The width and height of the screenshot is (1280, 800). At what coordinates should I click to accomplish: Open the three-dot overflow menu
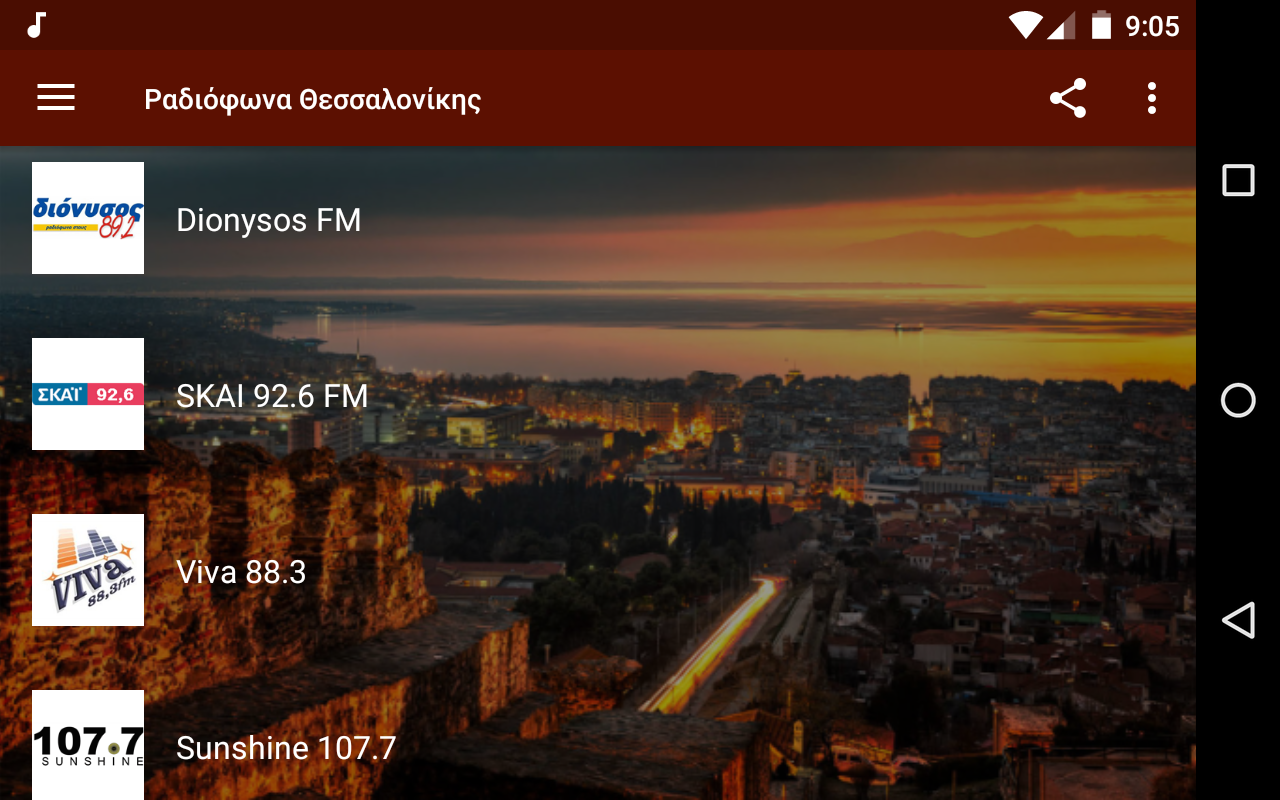click(x=1152, y=98)
